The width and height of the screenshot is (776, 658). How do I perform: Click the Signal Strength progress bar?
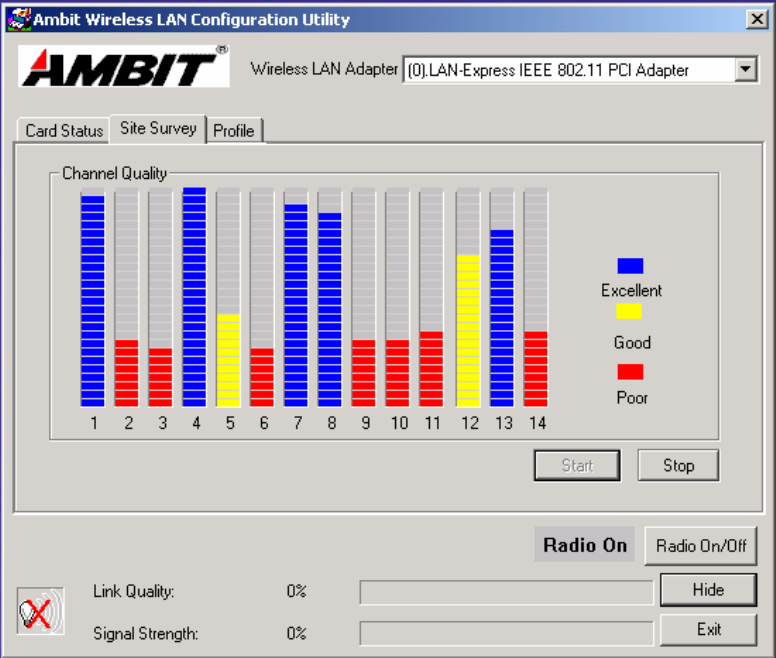click(x=506, y=633)
